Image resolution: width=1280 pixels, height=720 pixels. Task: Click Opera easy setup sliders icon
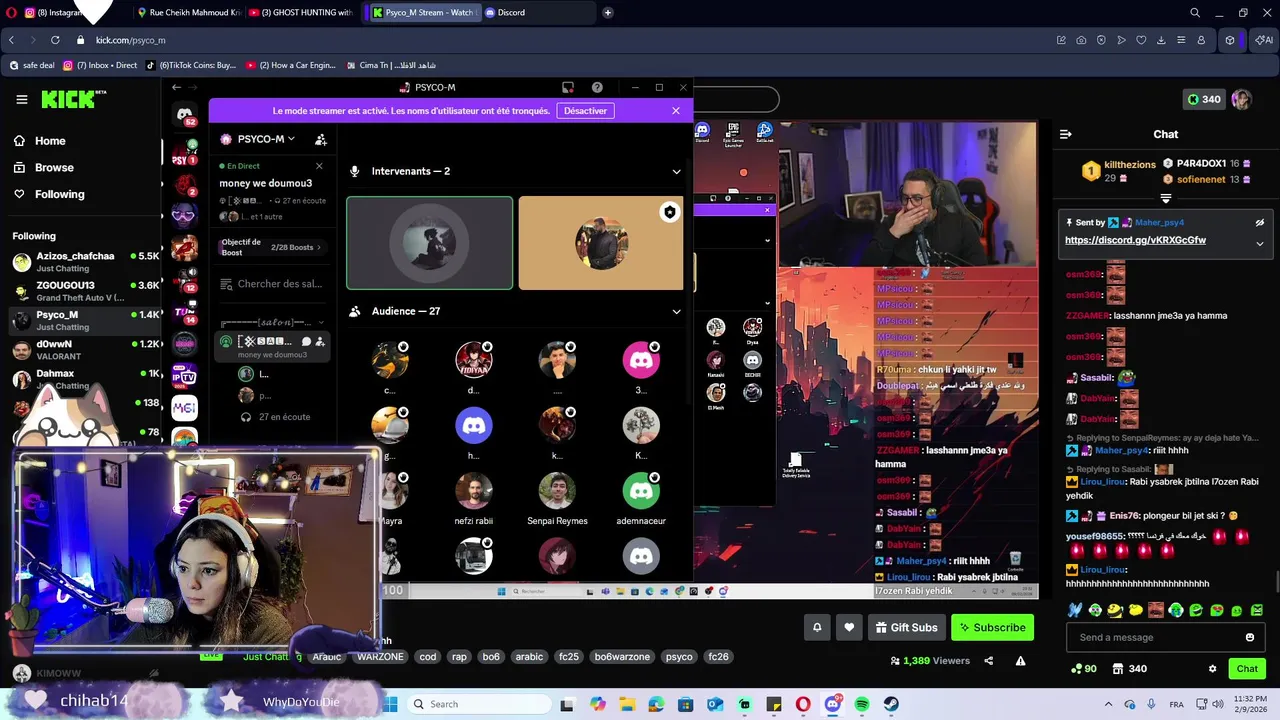click(1181, 40)
